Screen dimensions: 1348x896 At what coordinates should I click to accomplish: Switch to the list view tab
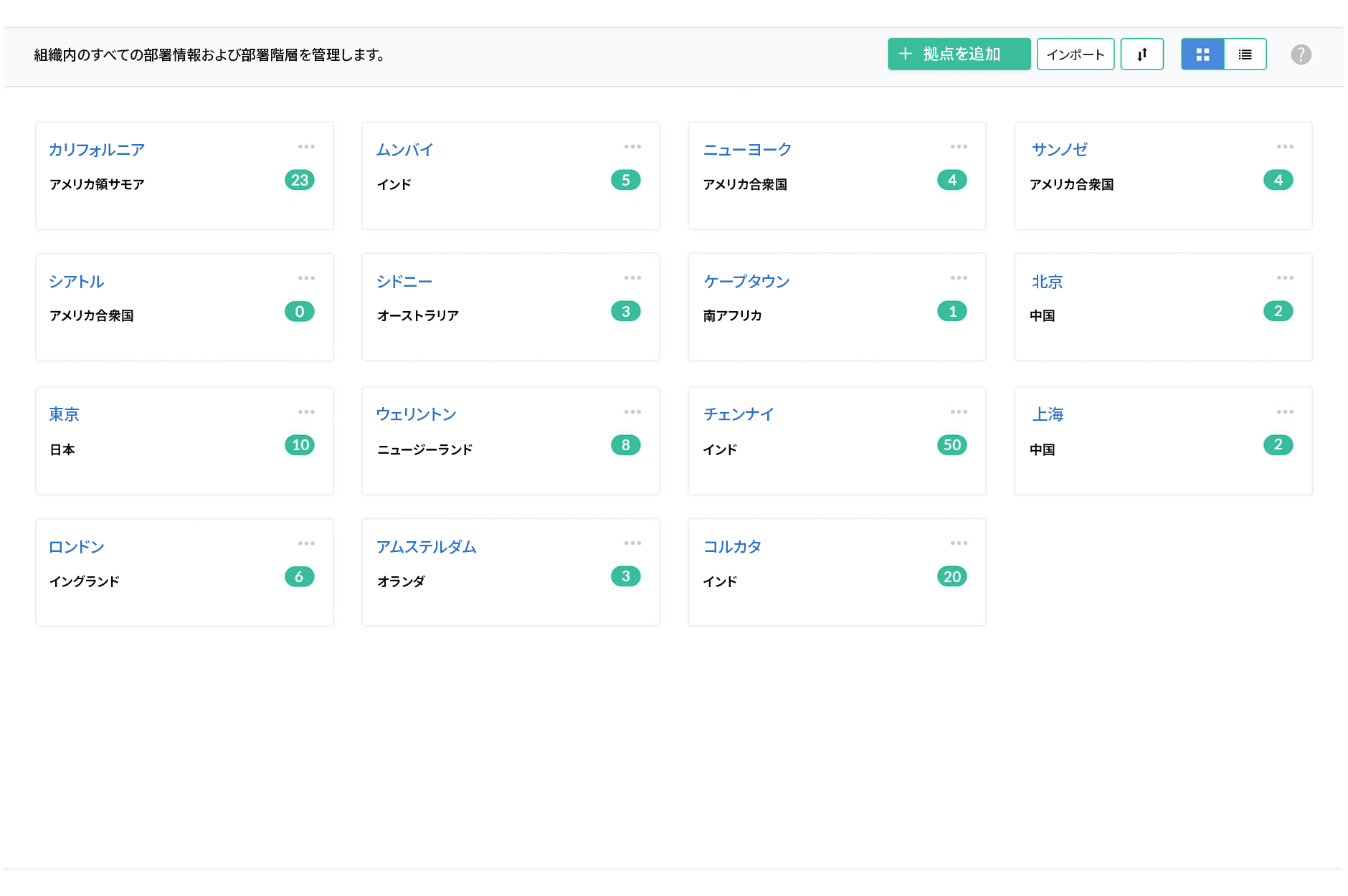coord(1245,54)
